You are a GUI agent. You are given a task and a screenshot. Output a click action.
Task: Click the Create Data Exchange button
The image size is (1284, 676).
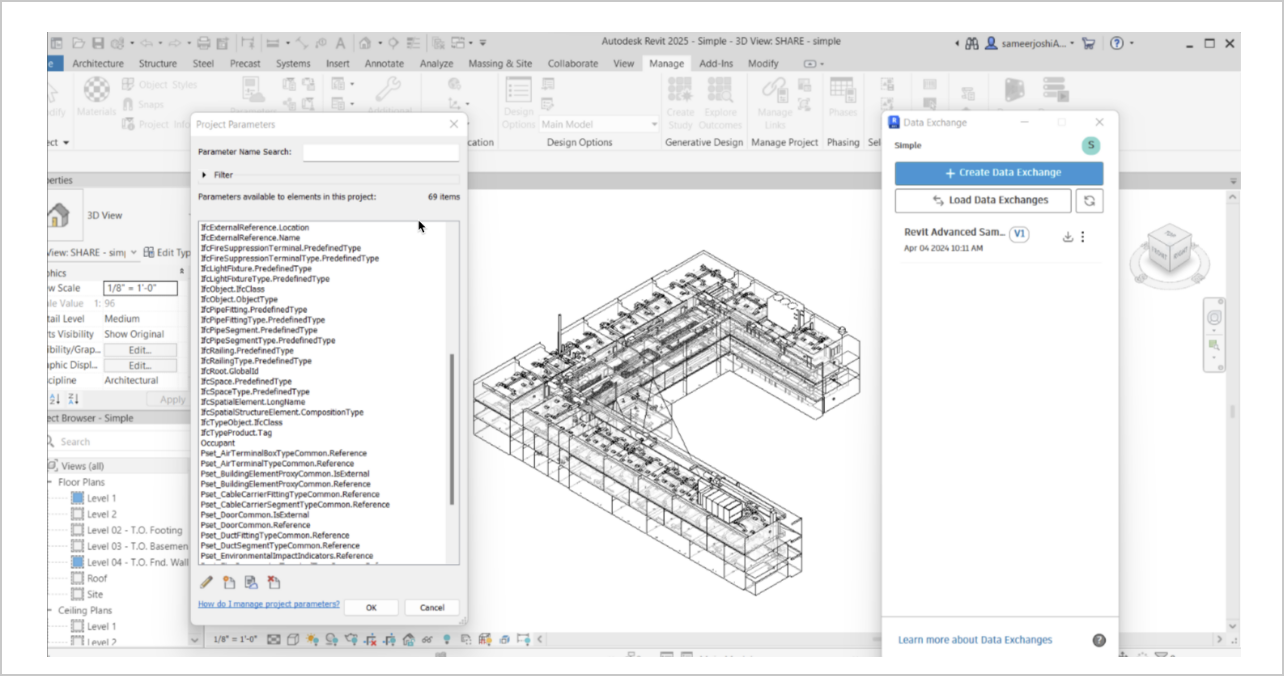coord(998,173)
